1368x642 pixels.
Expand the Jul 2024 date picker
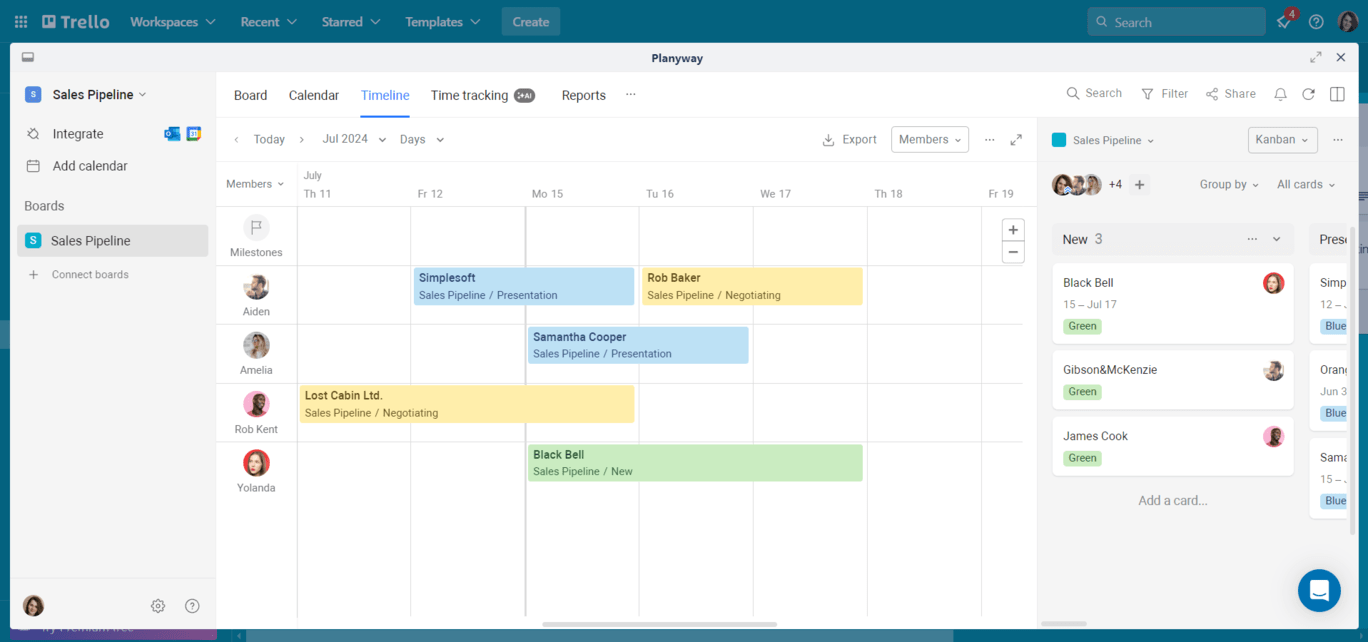point(354,140)
